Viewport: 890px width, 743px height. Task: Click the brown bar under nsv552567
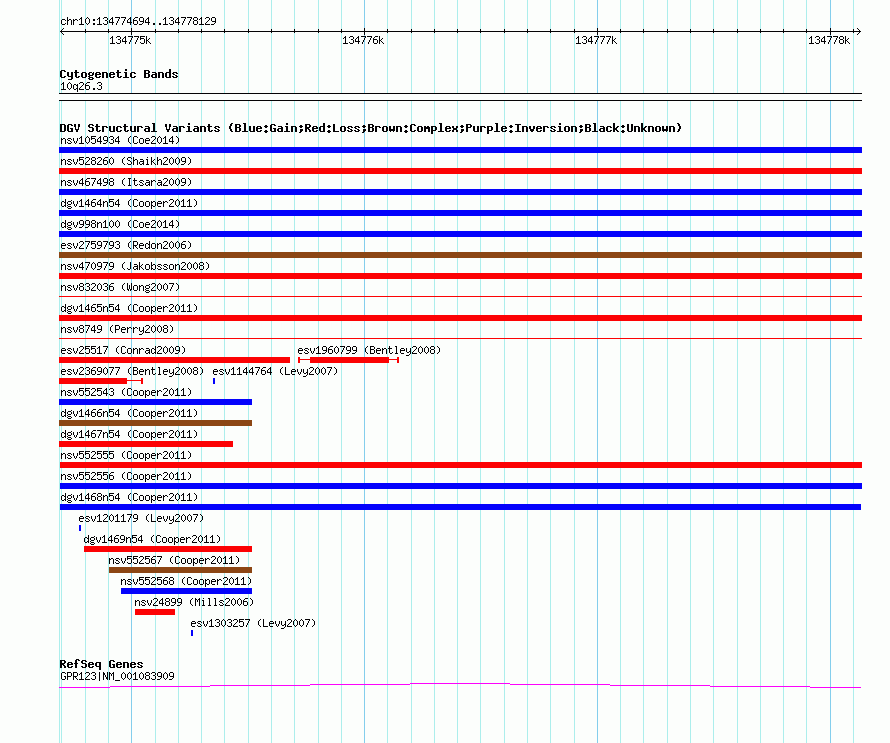click(180, 570)
